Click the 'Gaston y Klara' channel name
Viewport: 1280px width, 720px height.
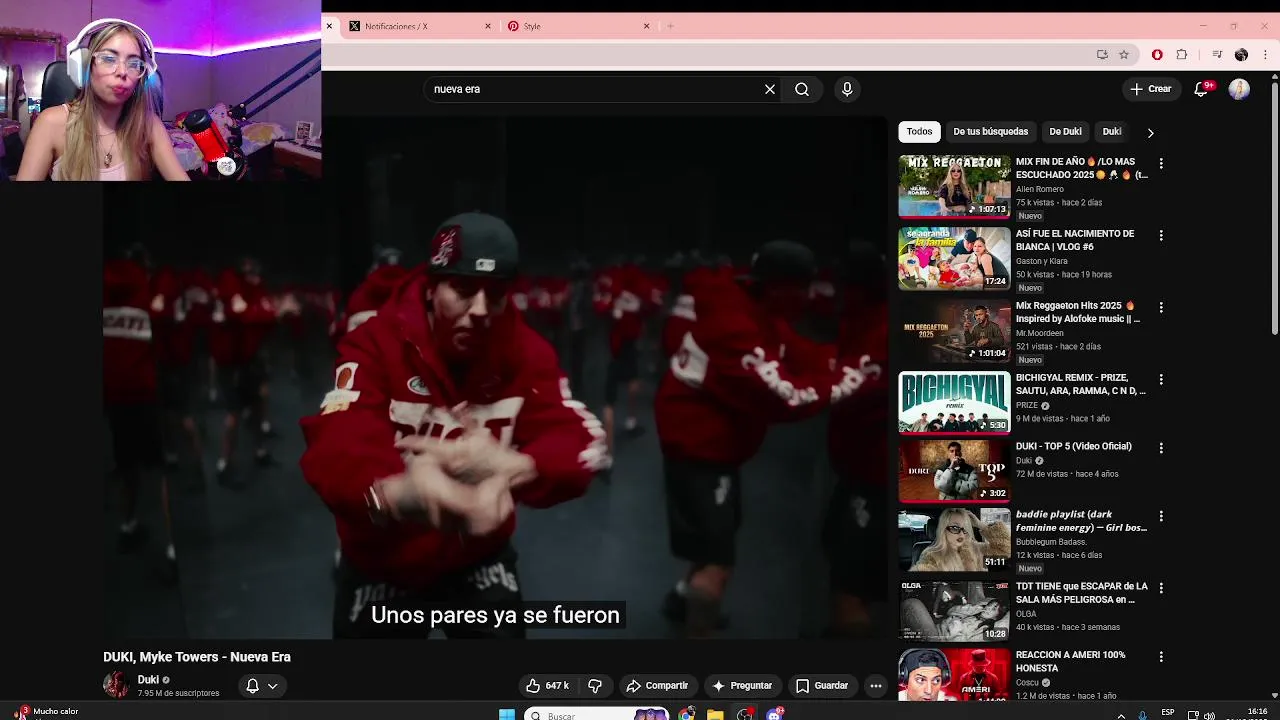coord(1042,261)
